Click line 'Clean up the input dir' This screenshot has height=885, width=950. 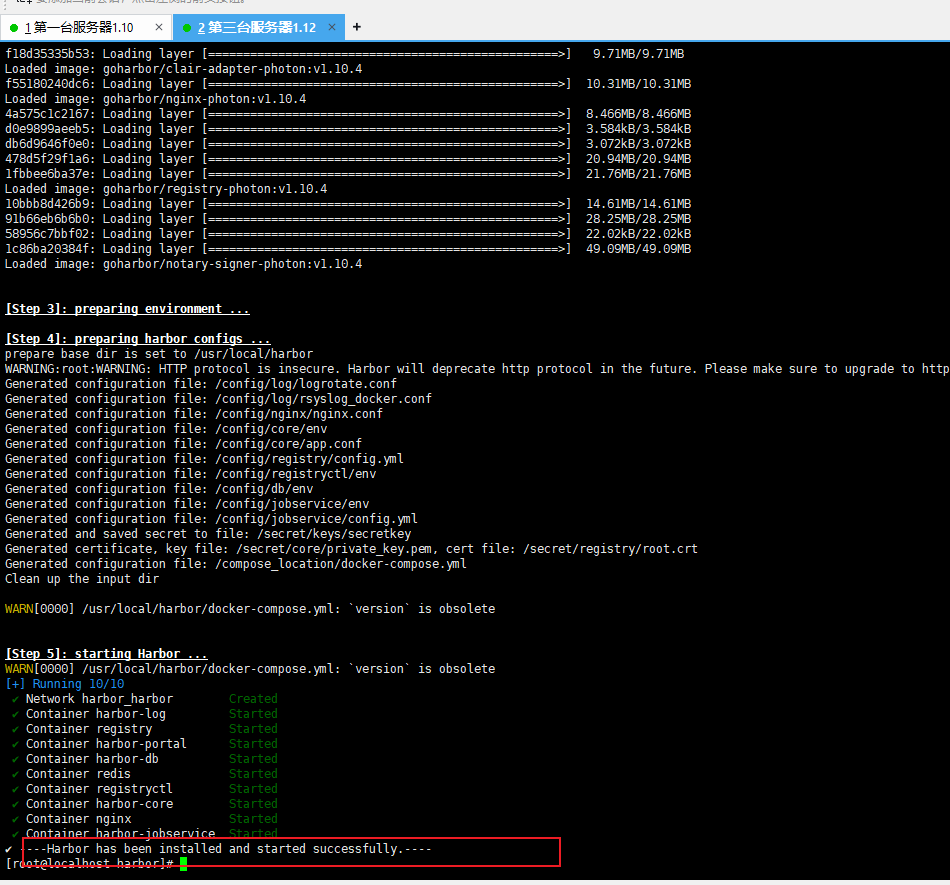coord(82,579)
